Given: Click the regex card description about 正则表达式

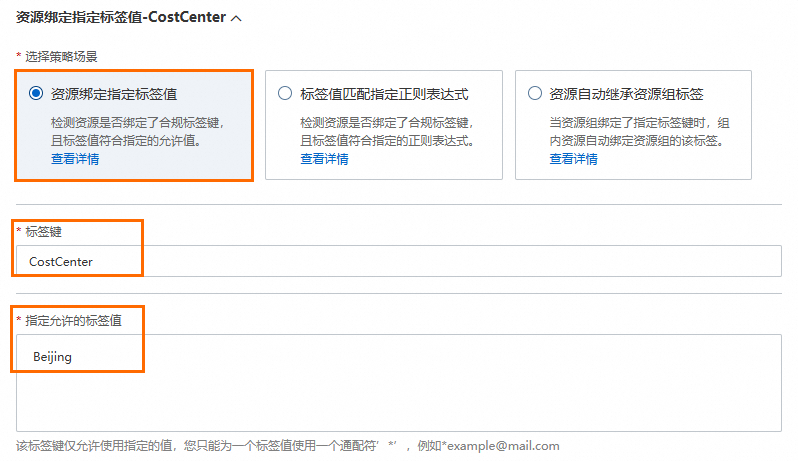Looking at the screenshot, I should [x=387, y=131].
